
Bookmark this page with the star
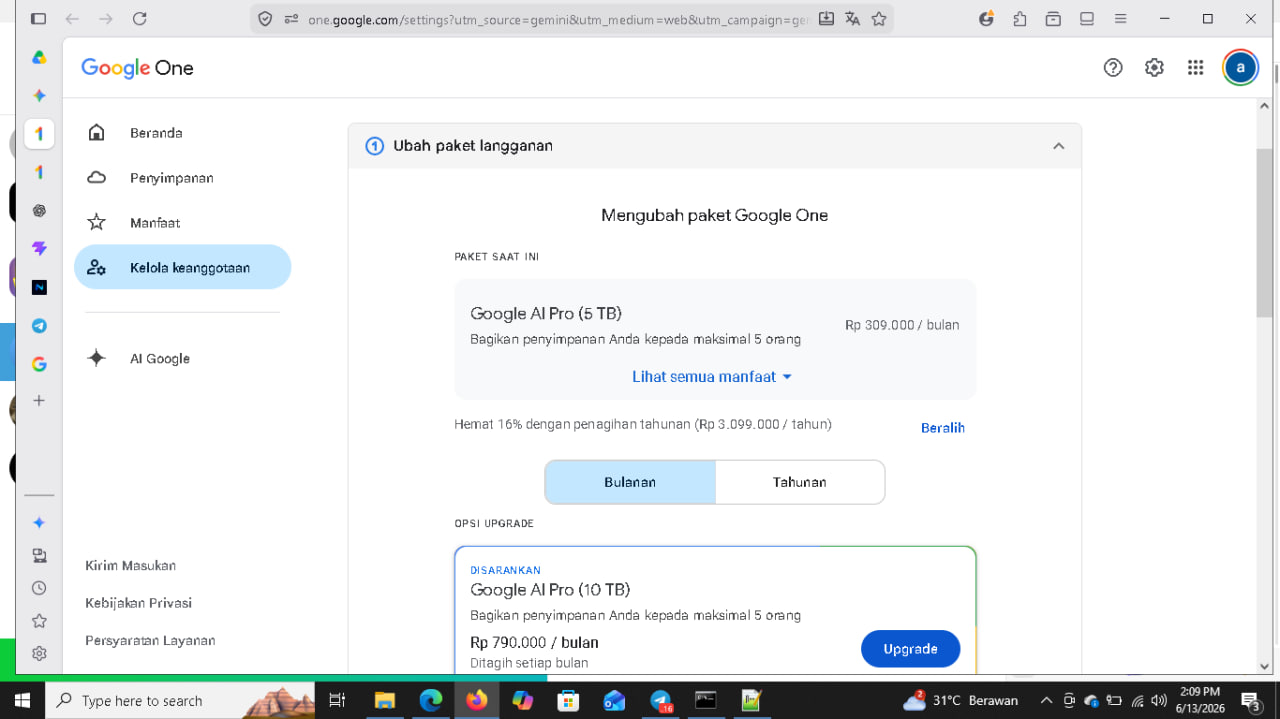click(879, 19)
